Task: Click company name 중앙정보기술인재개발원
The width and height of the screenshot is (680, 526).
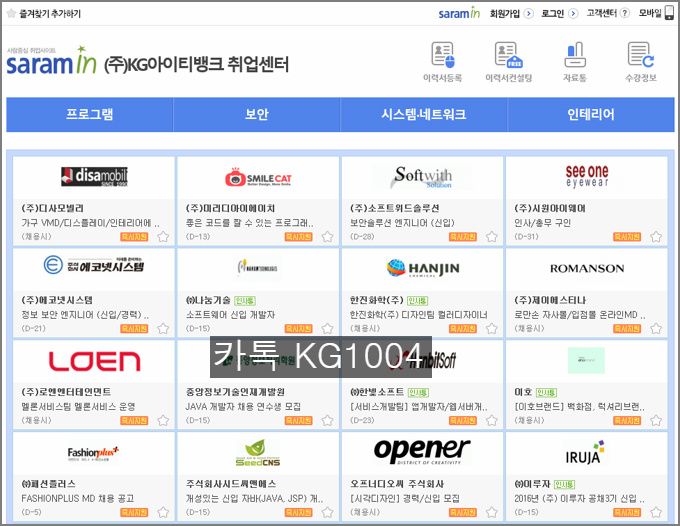Action: pos(235,392)
